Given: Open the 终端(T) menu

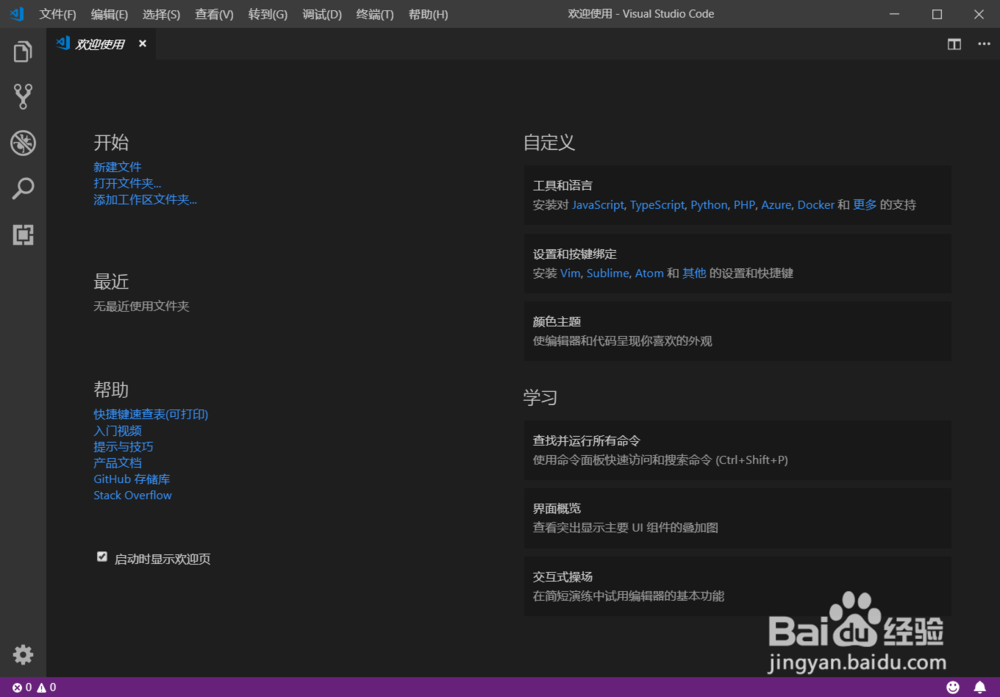Looking at the screenshot, I should (x=375, y=14).
